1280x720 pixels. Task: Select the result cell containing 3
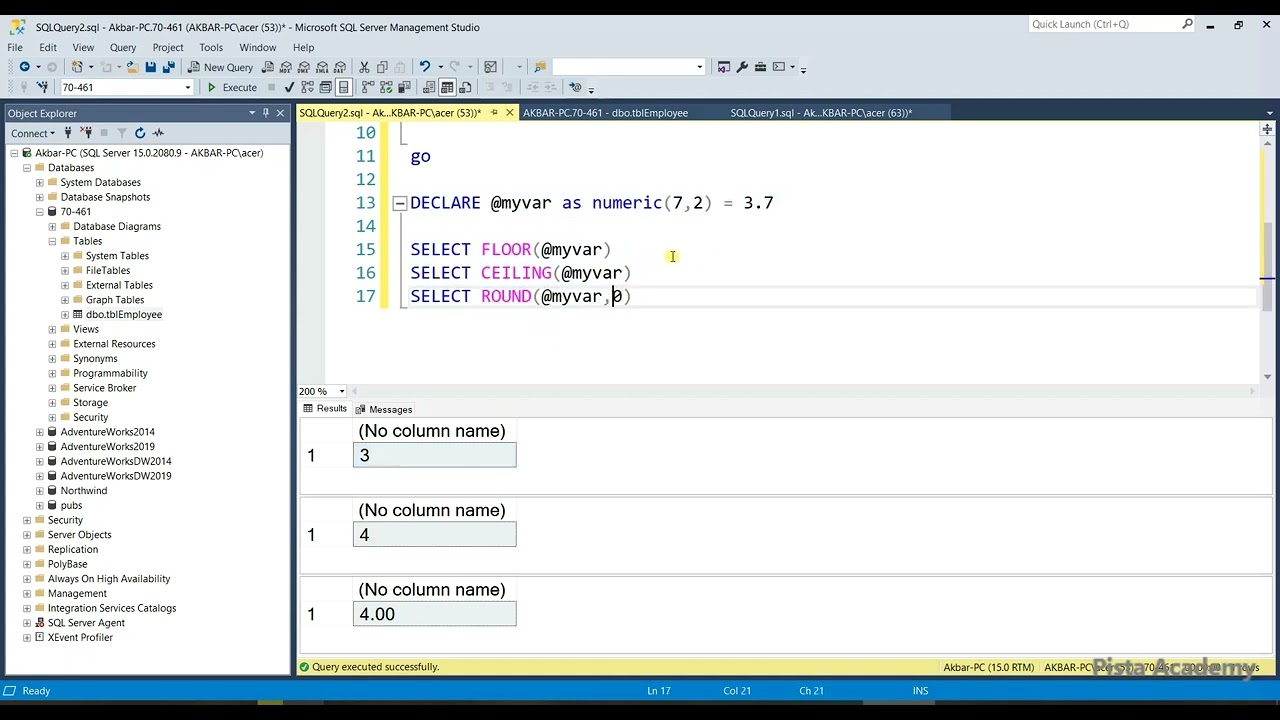coord(435,455)
